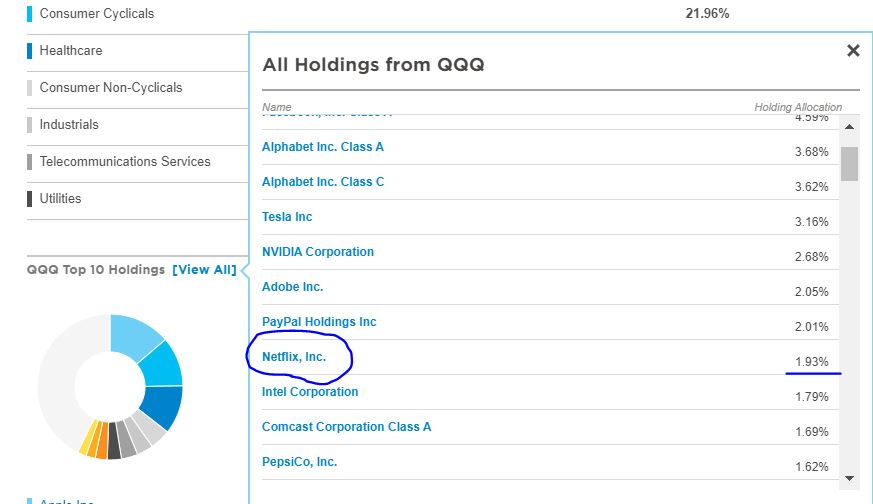Close the All Holdings popup
The width and height of the screenshot is (873, 504).
coord(853,51)
